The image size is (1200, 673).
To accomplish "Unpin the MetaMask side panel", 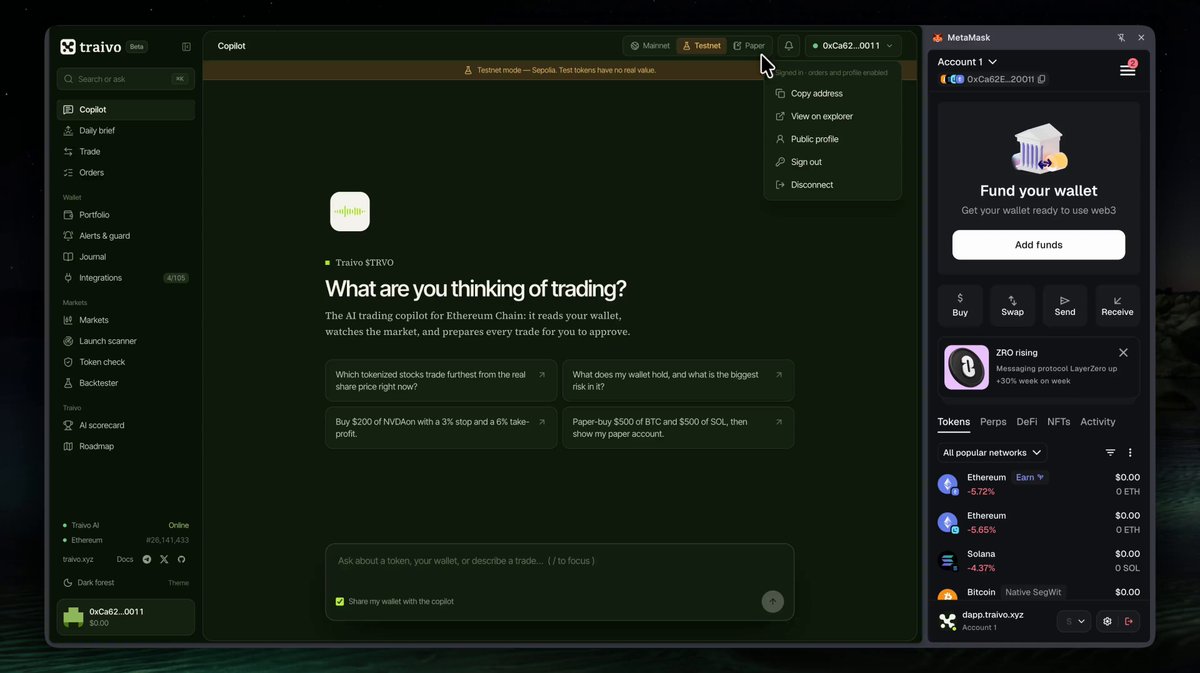I will point(1121,38).
